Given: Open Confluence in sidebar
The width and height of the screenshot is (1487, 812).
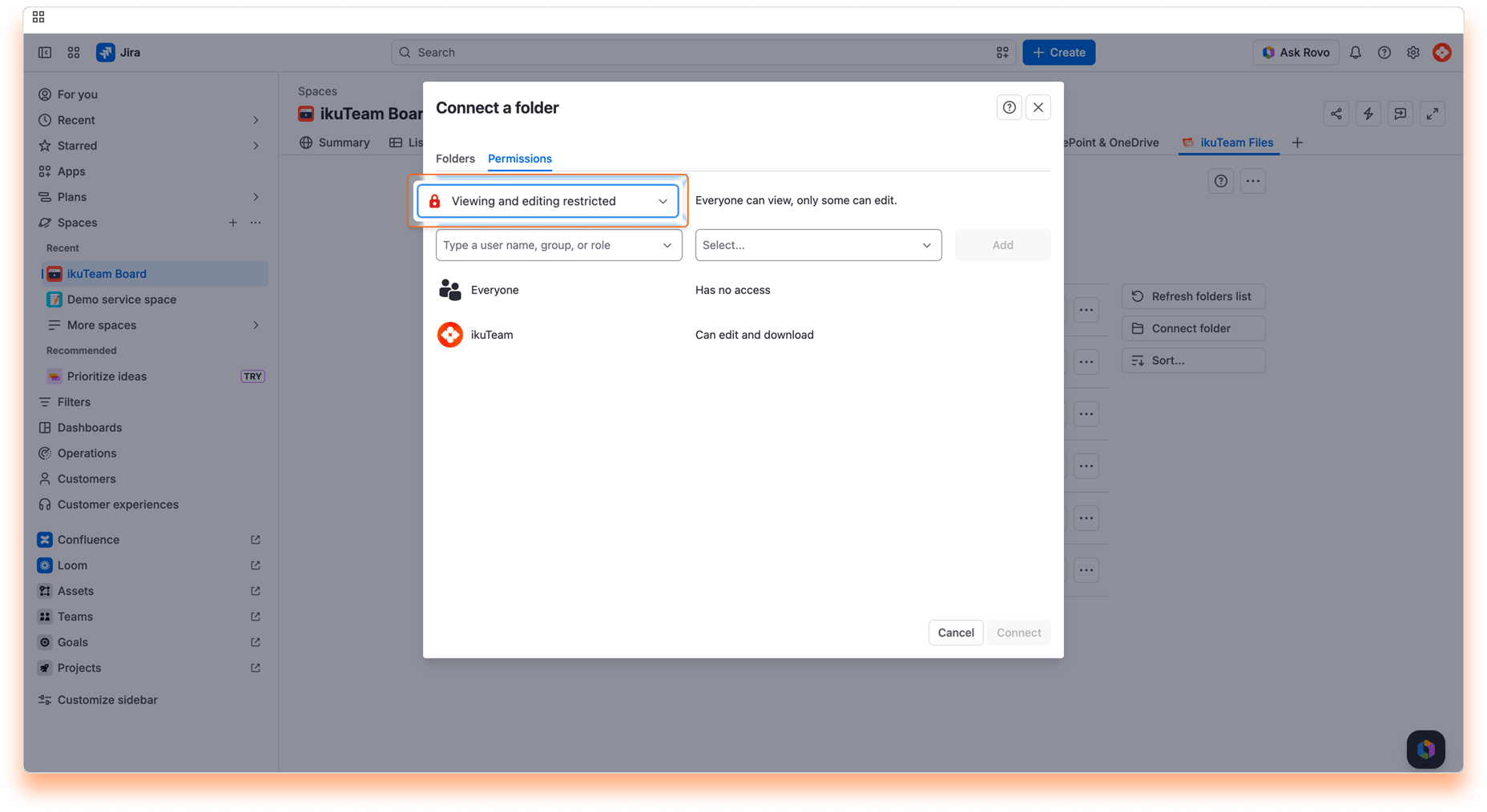Looking at the screenshot, I should pyautogui.click(x=150, y=540).
